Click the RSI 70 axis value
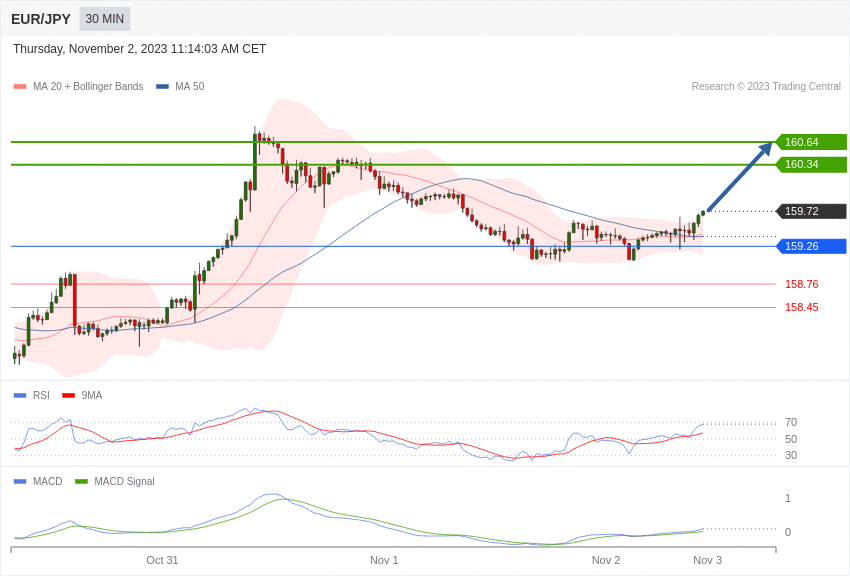 tap(791, 422)
